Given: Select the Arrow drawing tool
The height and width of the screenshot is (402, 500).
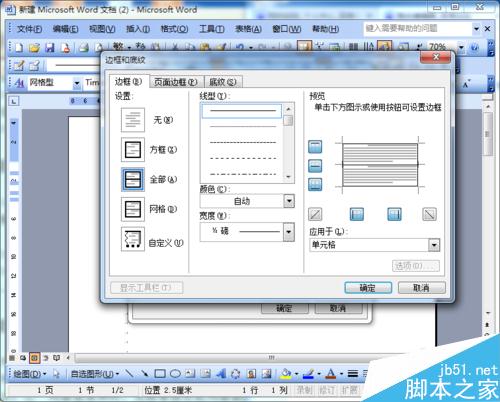Looking at the screenshot, I should (x=145, y=374).
